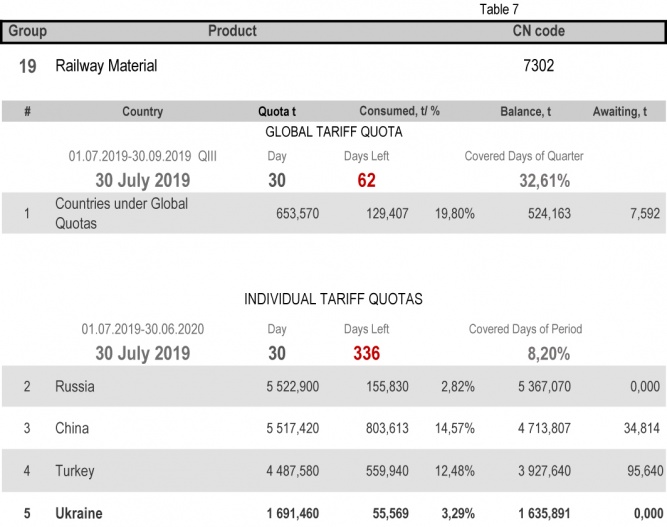Select the red 62 days left value
This screenshot has height=527, width=667.
366,181
